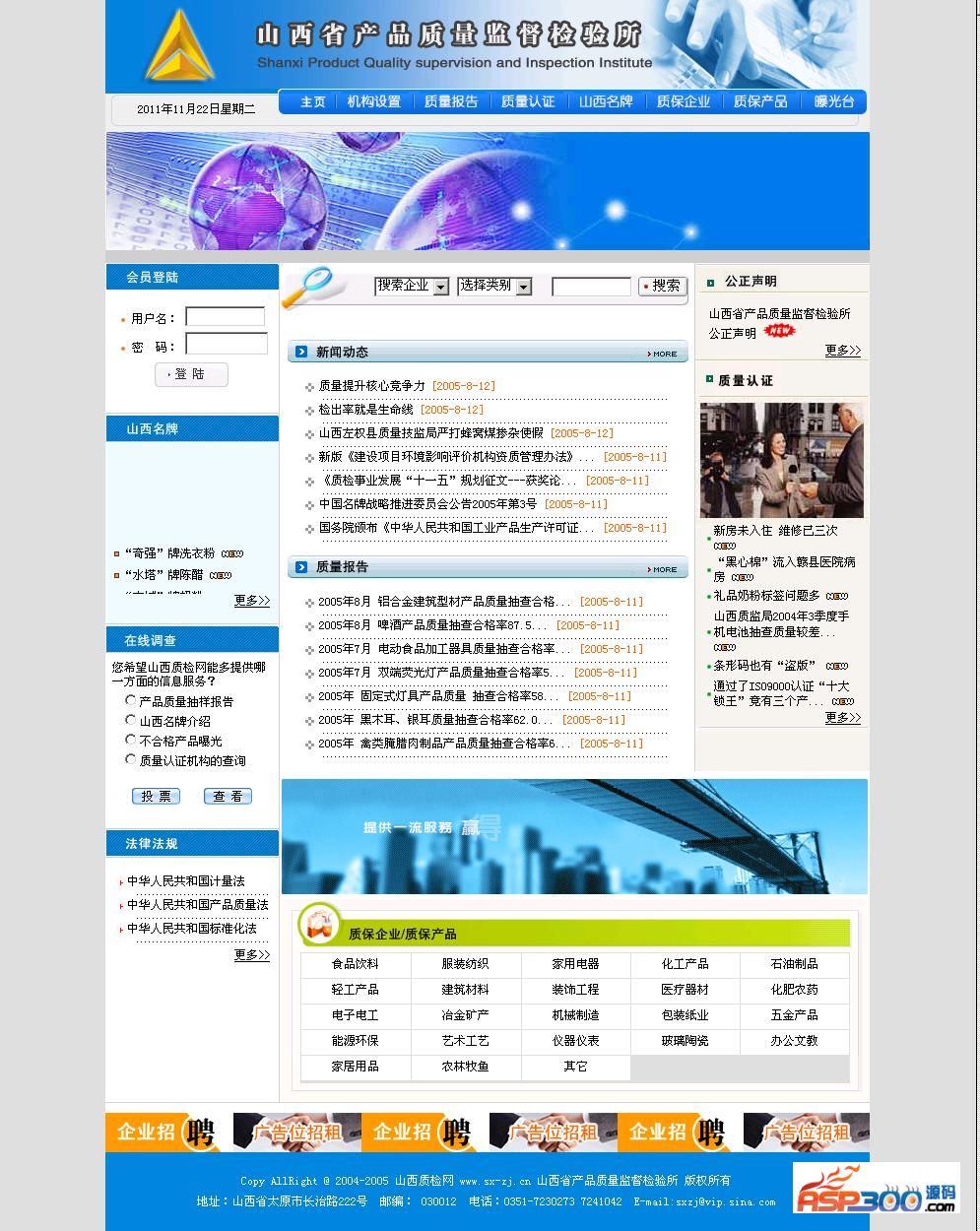Viewport: 980px width, 1231px height.
Task: Open 质保企业 navigation item
Action: click(684, 101)
